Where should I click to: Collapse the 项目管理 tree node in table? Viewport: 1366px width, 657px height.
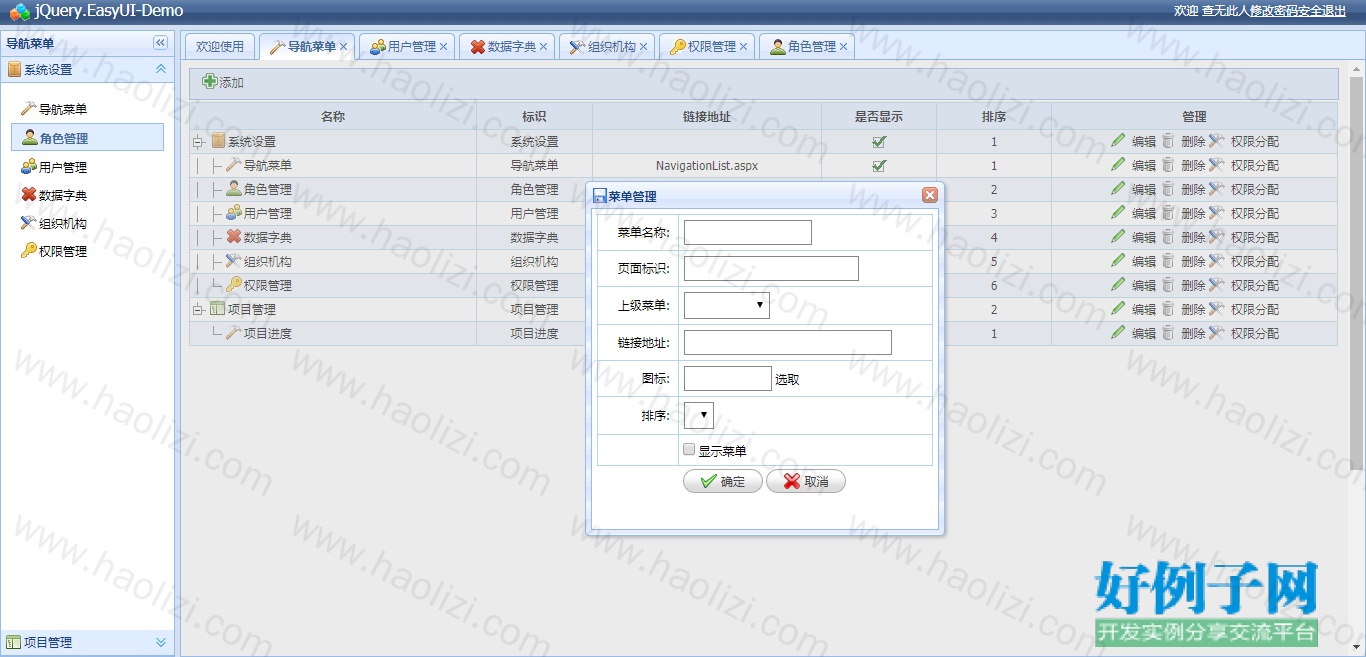coord(199,310)
